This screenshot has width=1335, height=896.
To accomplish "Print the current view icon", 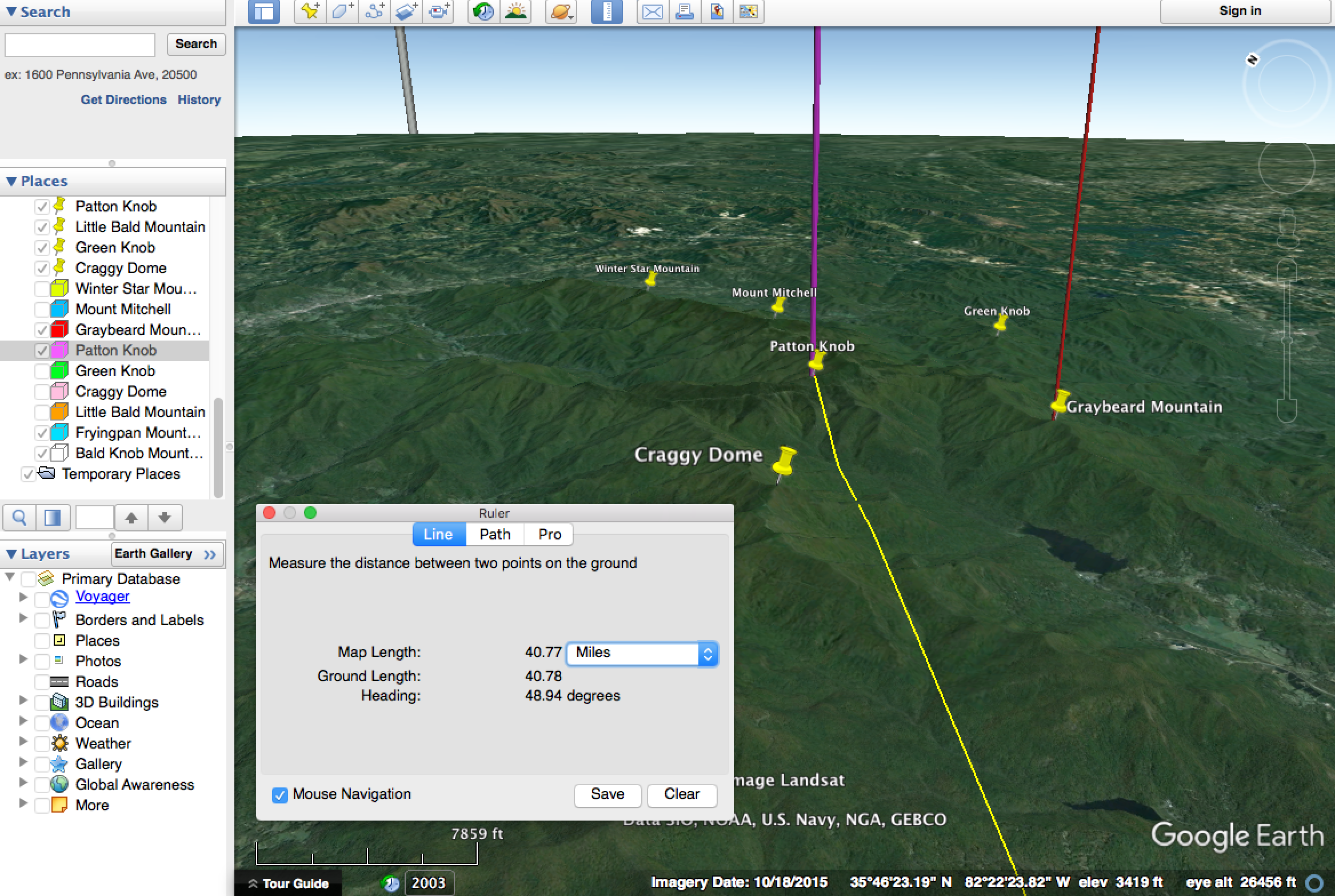I will (685, 11).
